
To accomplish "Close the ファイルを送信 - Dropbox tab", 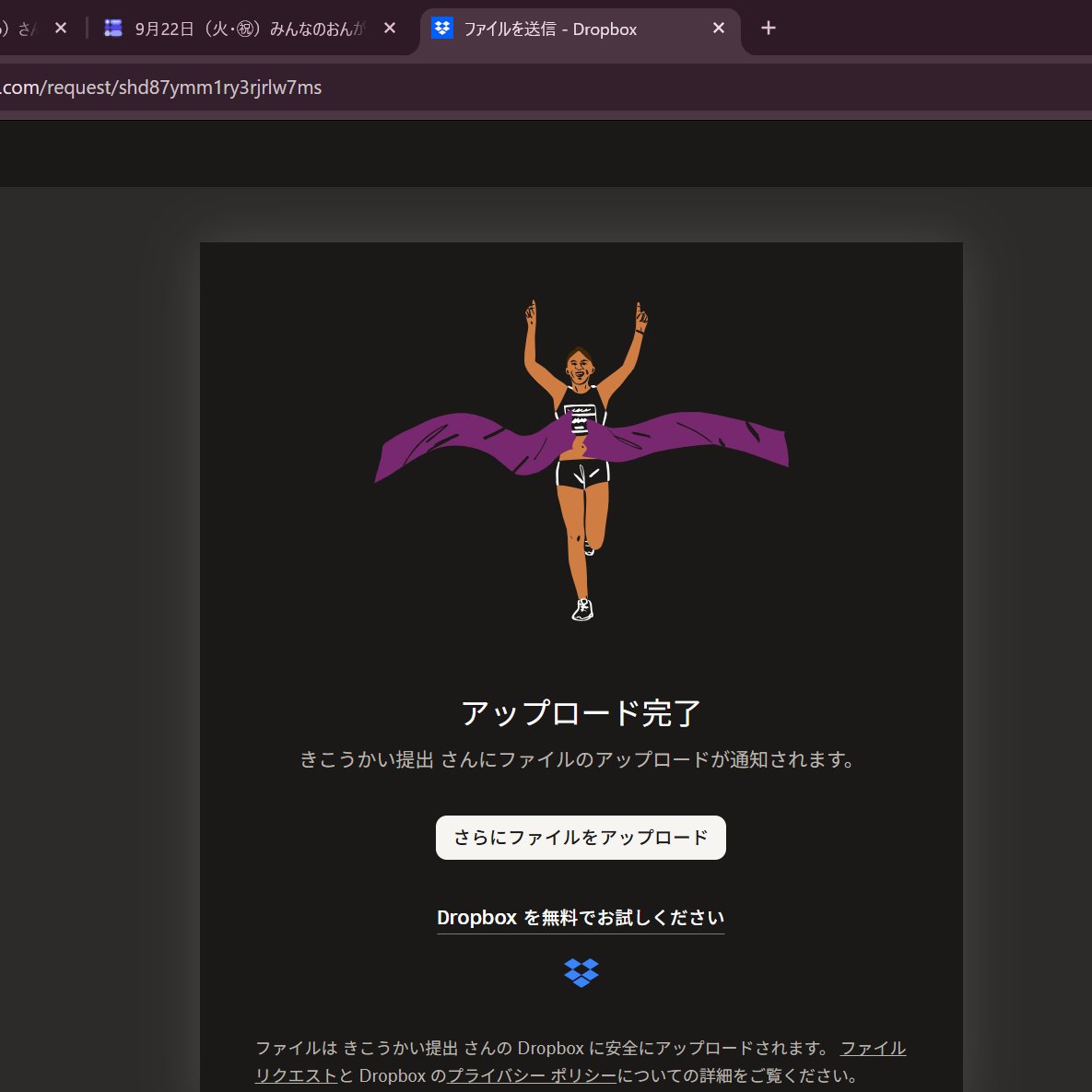I will (x=719, y=28).
